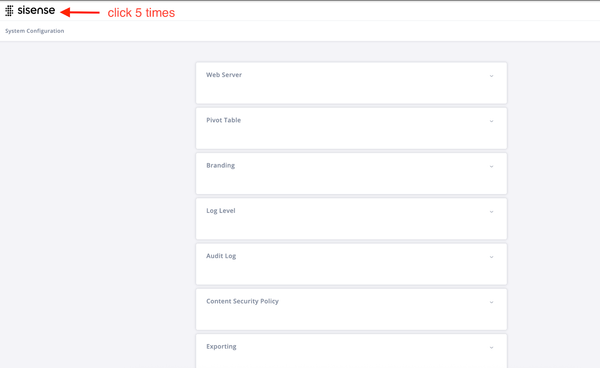Open the Branding section chevron
The image size is (600, 368).
point(491,166)
